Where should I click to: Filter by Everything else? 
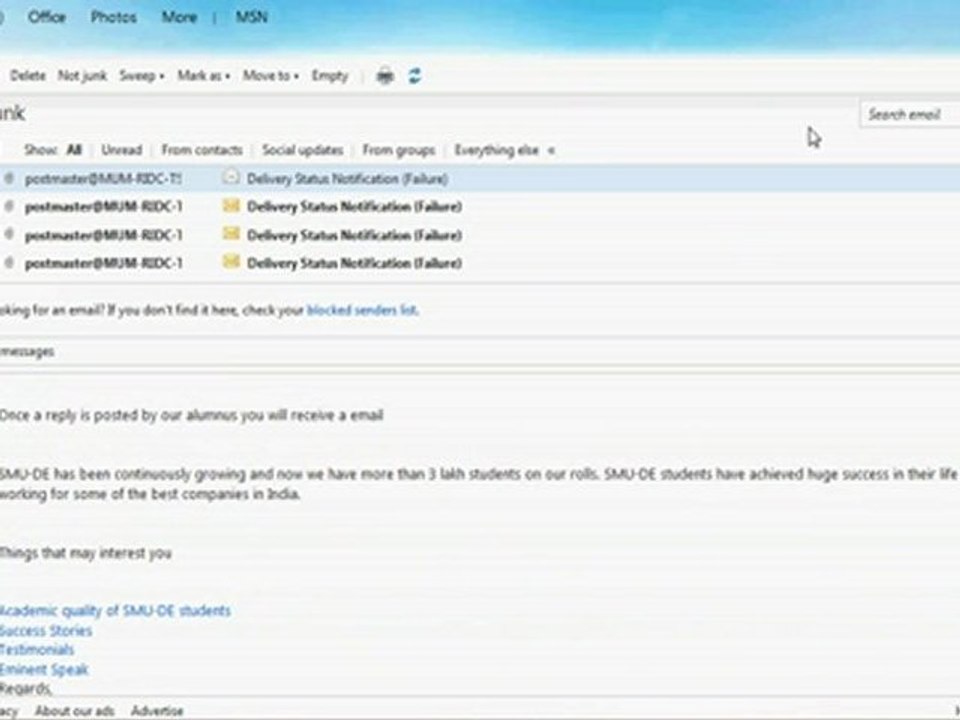pos(497,150)
